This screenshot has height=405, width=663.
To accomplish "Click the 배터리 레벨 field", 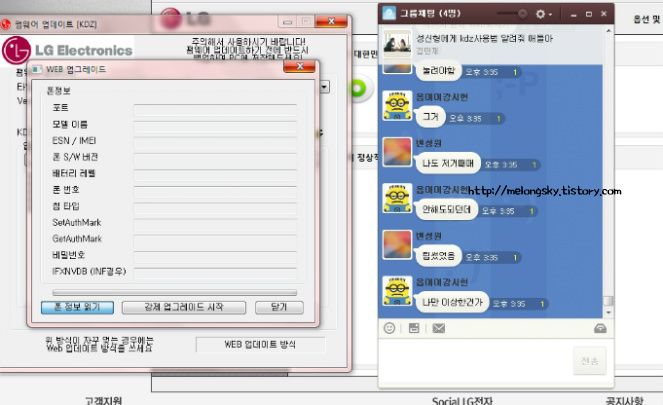I will pos(215,174).
